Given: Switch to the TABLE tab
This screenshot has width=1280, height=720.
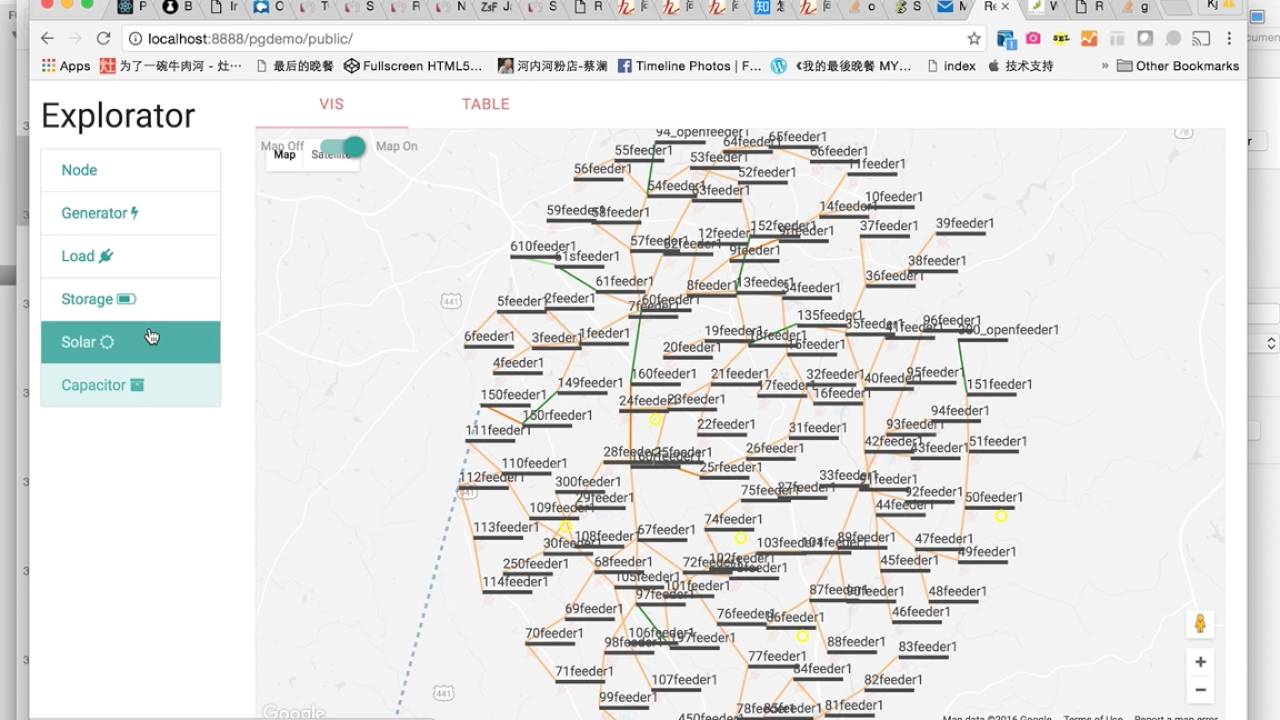Looking at the screenshot, I should coord(486,104).
